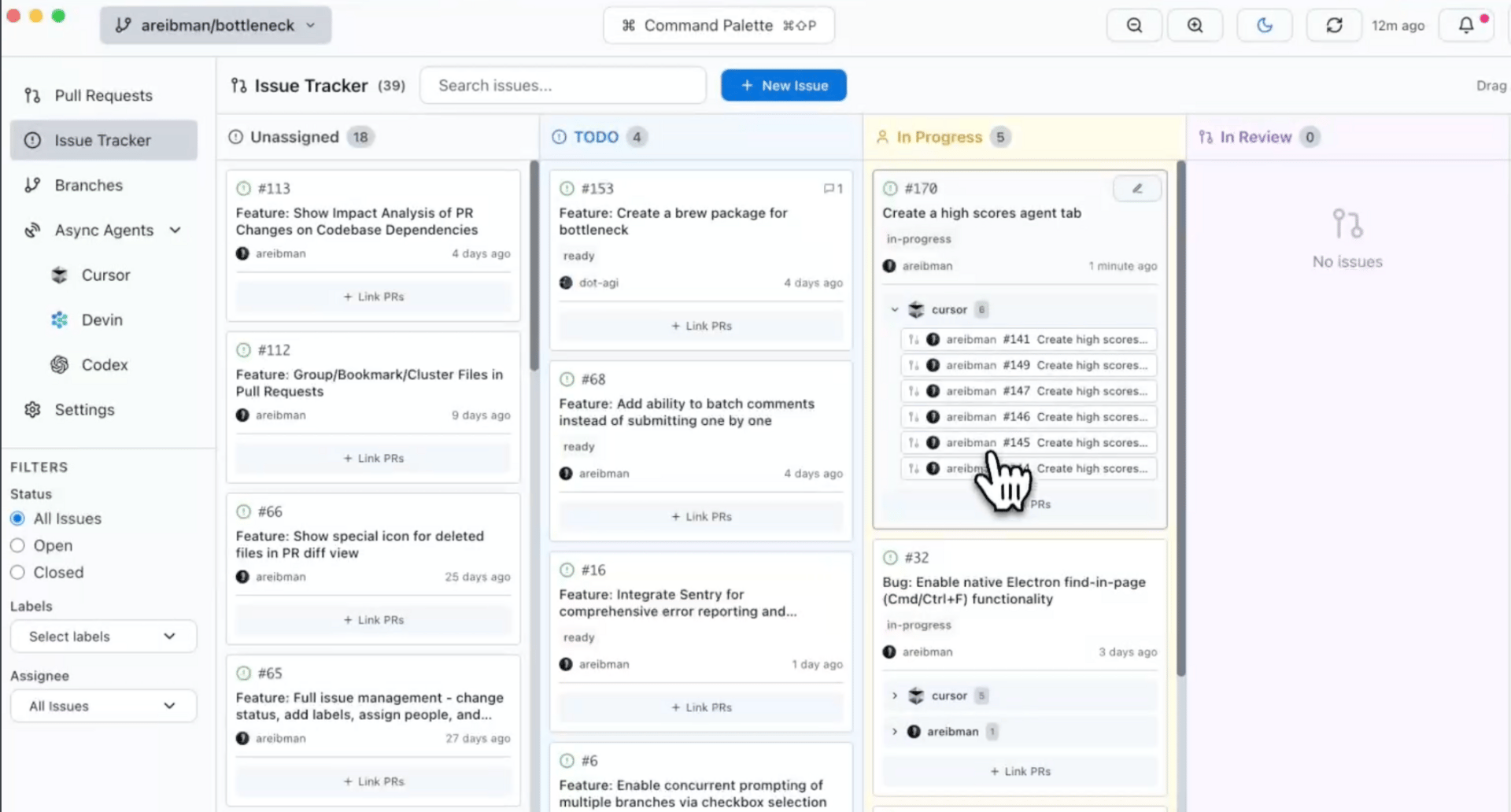
Task: Click the open-issue status icon on #68
Action: pyautogui.click(x=567, y=379)
